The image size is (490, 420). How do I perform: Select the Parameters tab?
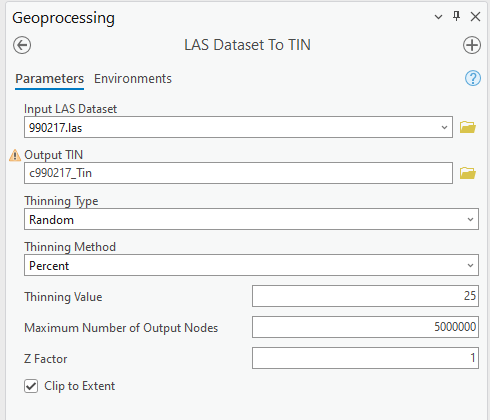[x=49, y=79]
